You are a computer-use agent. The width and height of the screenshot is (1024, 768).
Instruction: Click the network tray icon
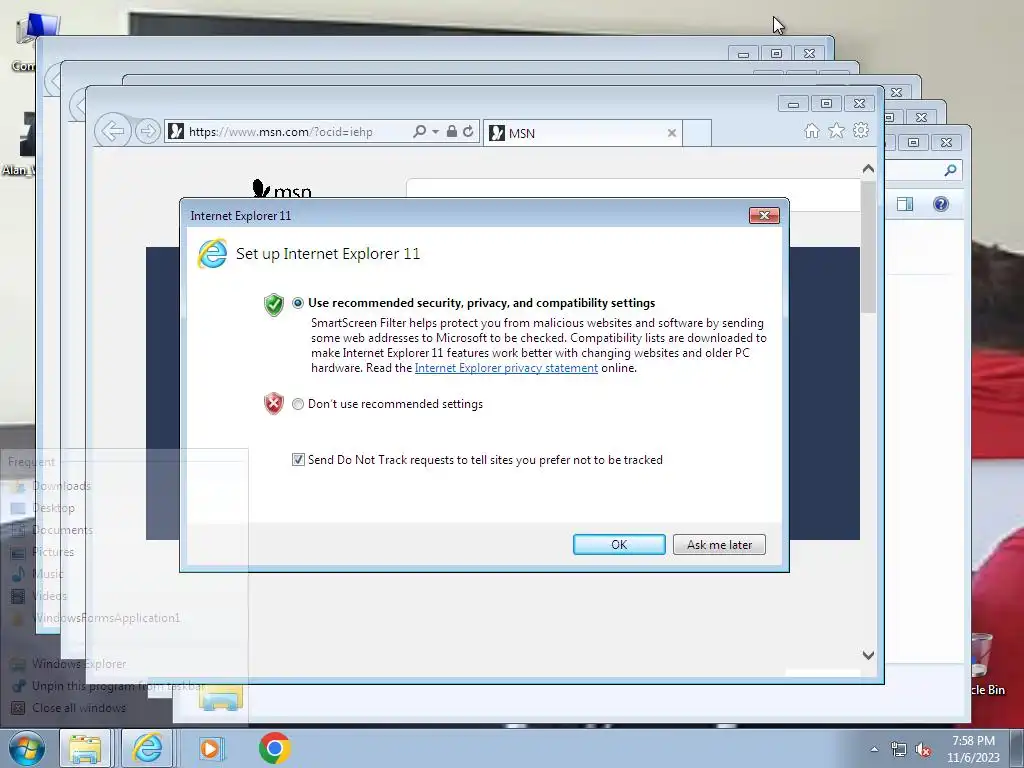tap(899, 750)
